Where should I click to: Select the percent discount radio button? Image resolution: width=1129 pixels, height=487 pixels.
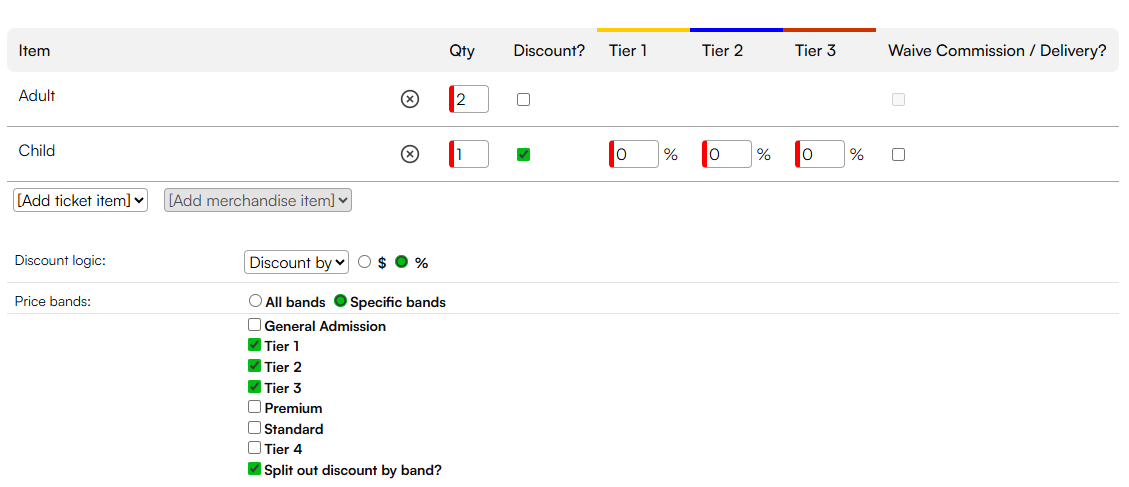(x=402, y=262)
